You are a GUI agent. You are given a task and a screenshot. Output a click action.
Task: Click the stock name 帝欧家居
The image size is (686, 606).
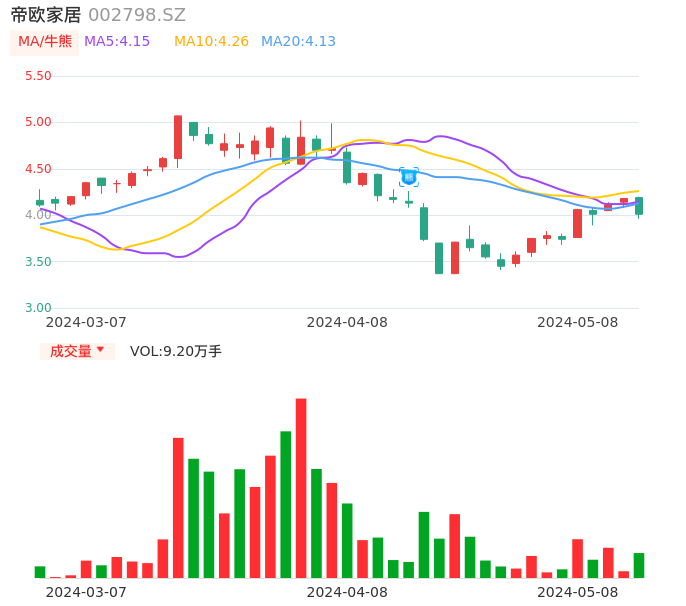tap(45, 15)
